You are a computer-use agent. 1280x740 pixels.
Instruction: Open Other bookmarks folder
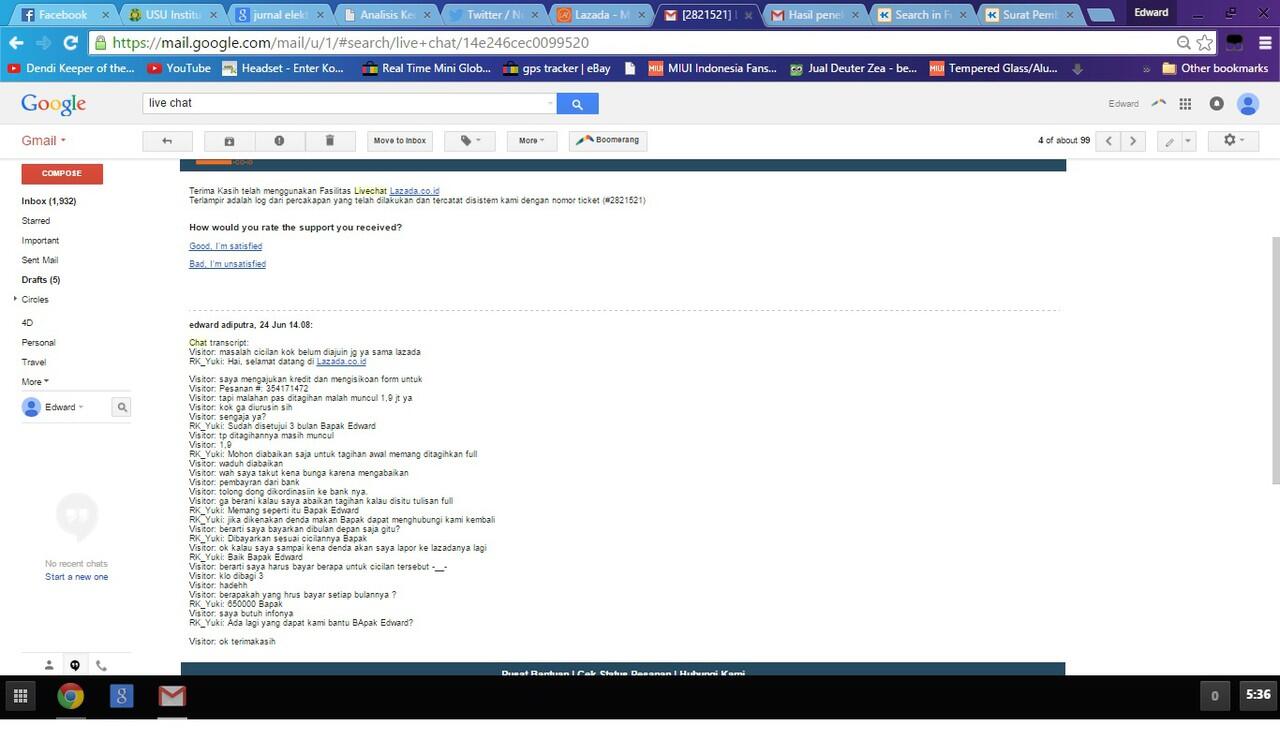coord(1215,68)
